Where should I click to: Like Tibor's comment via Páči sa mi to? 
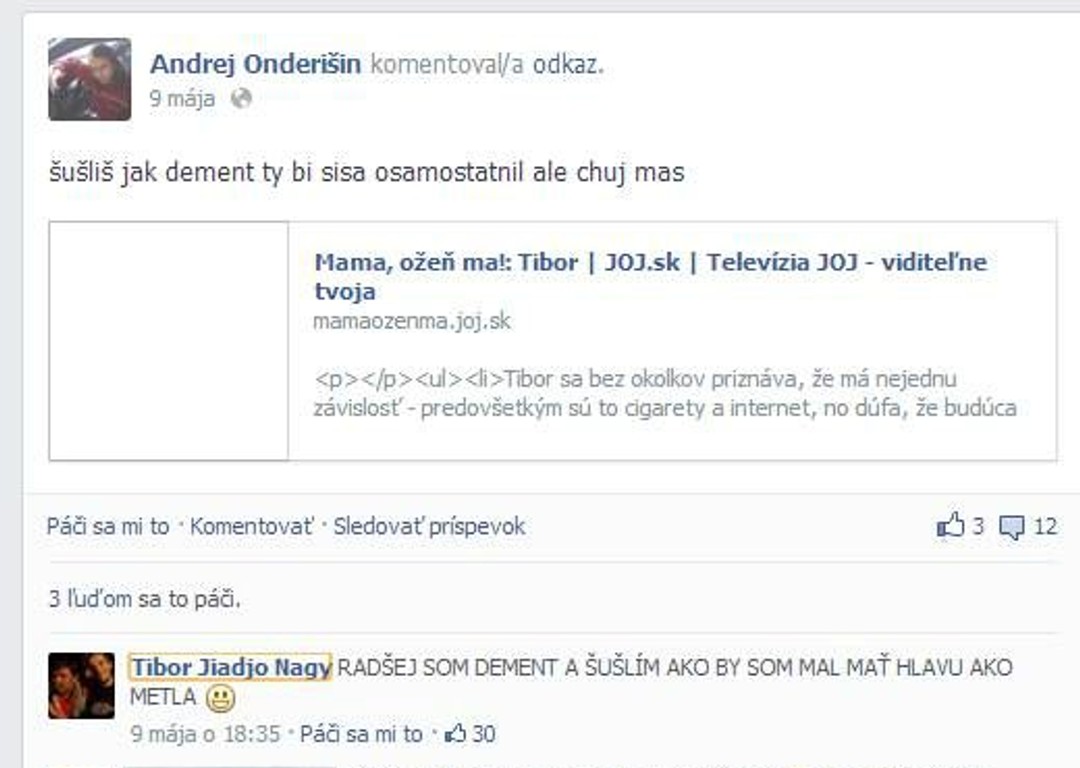pyautogui.click(x=361, y=734)
